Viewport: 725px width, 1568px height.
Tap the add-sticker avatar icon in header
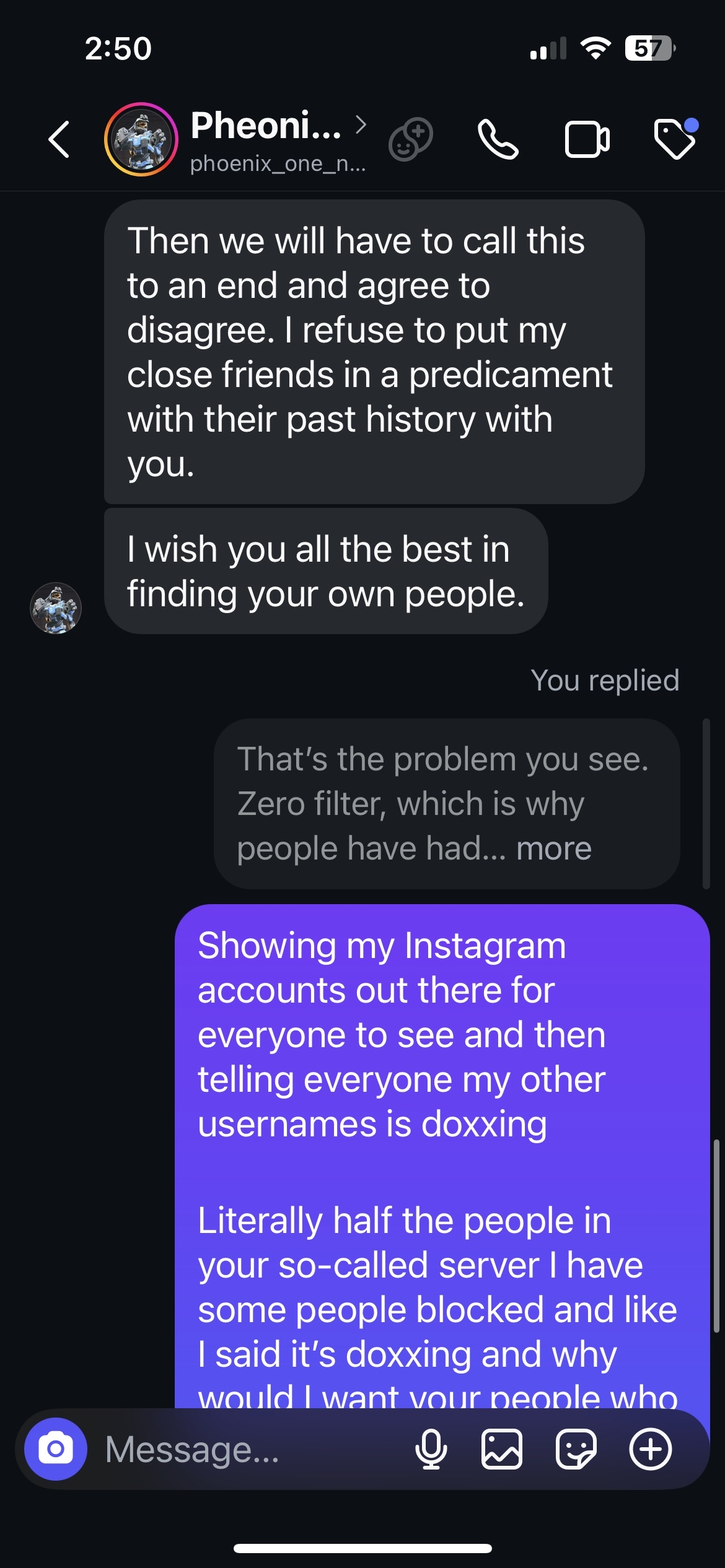pyautogui.click(x=410, y=139)
